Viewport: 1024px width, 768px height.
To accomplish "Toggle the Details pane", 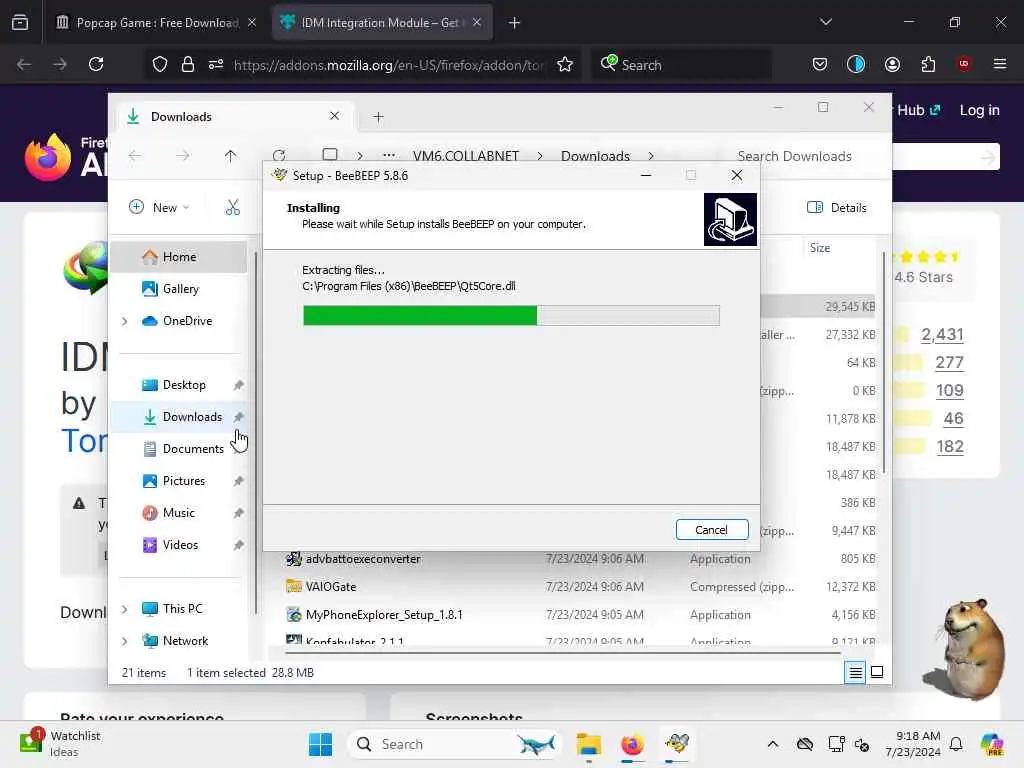I will pos(837,208).
